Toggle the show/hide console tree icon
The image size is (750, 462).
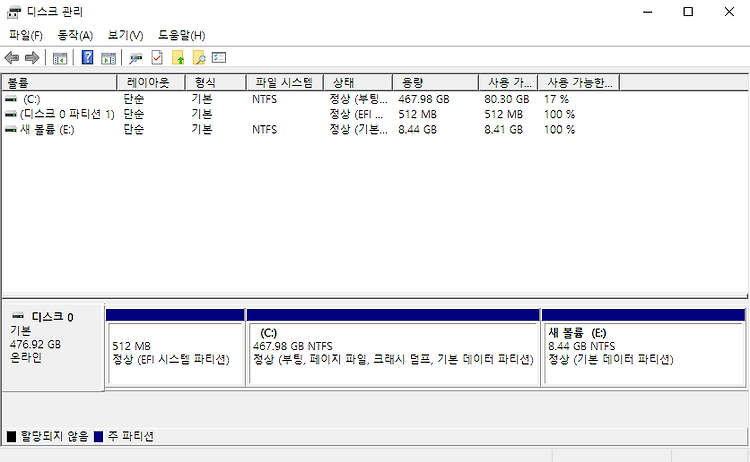pyautogui.click(x=60, y=58)
